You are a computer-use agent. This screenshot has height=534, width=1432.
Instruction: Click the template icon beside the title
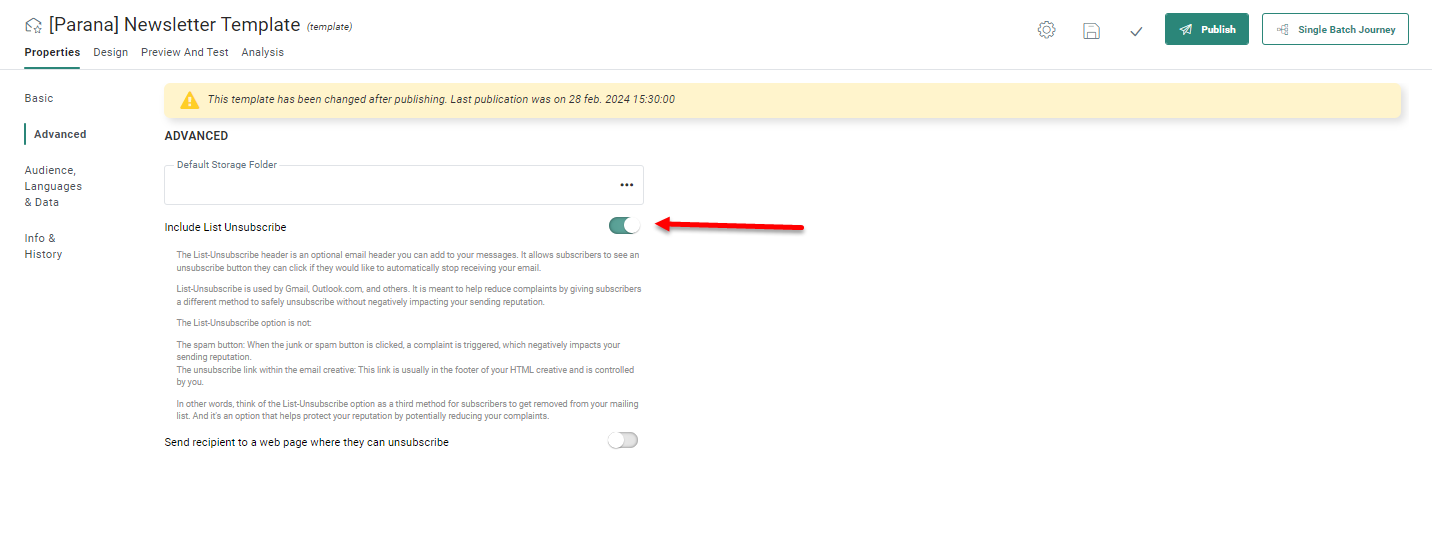[33, 26]
